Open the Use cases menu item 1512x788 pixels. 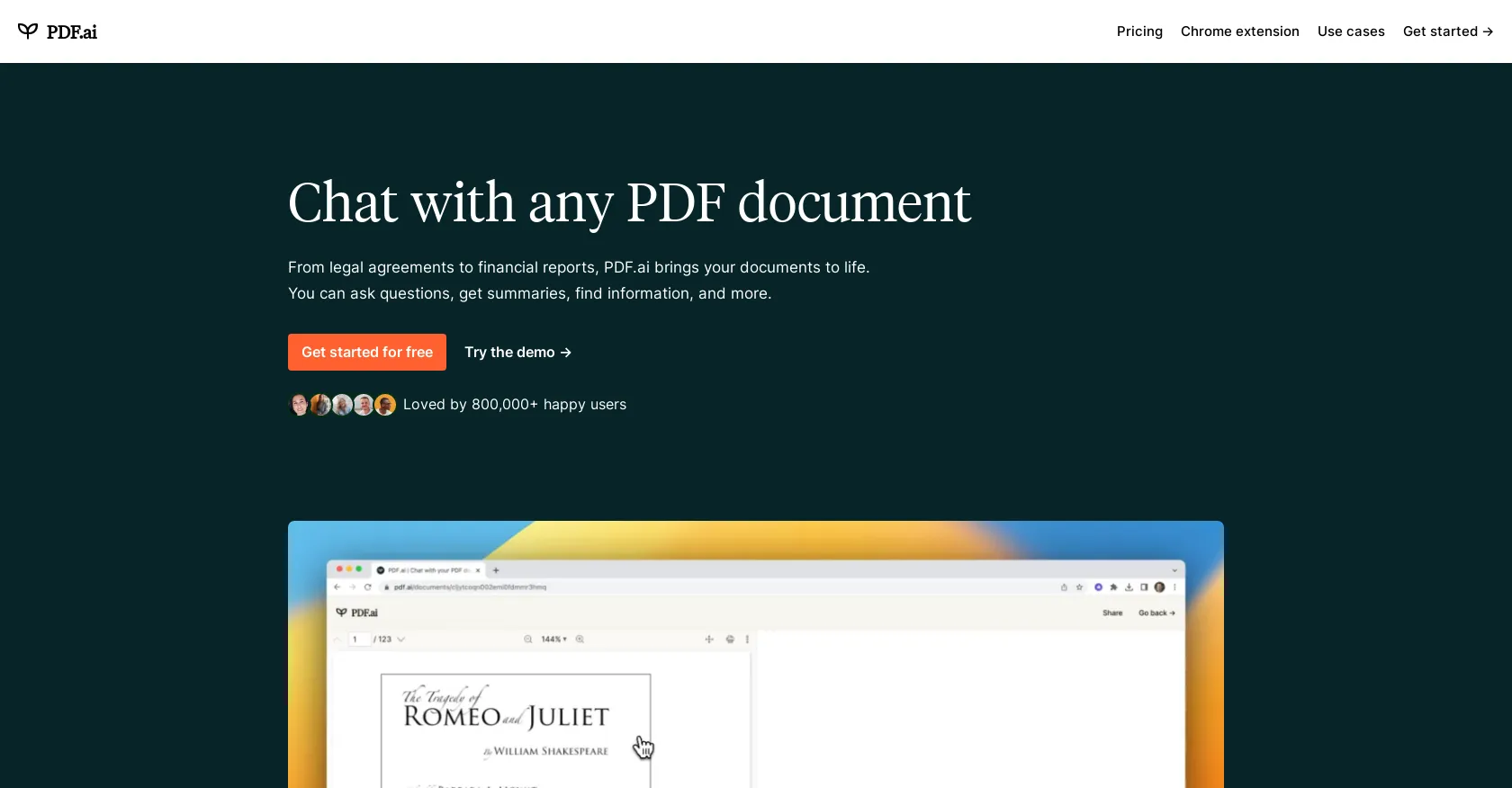click(1351, 31)
